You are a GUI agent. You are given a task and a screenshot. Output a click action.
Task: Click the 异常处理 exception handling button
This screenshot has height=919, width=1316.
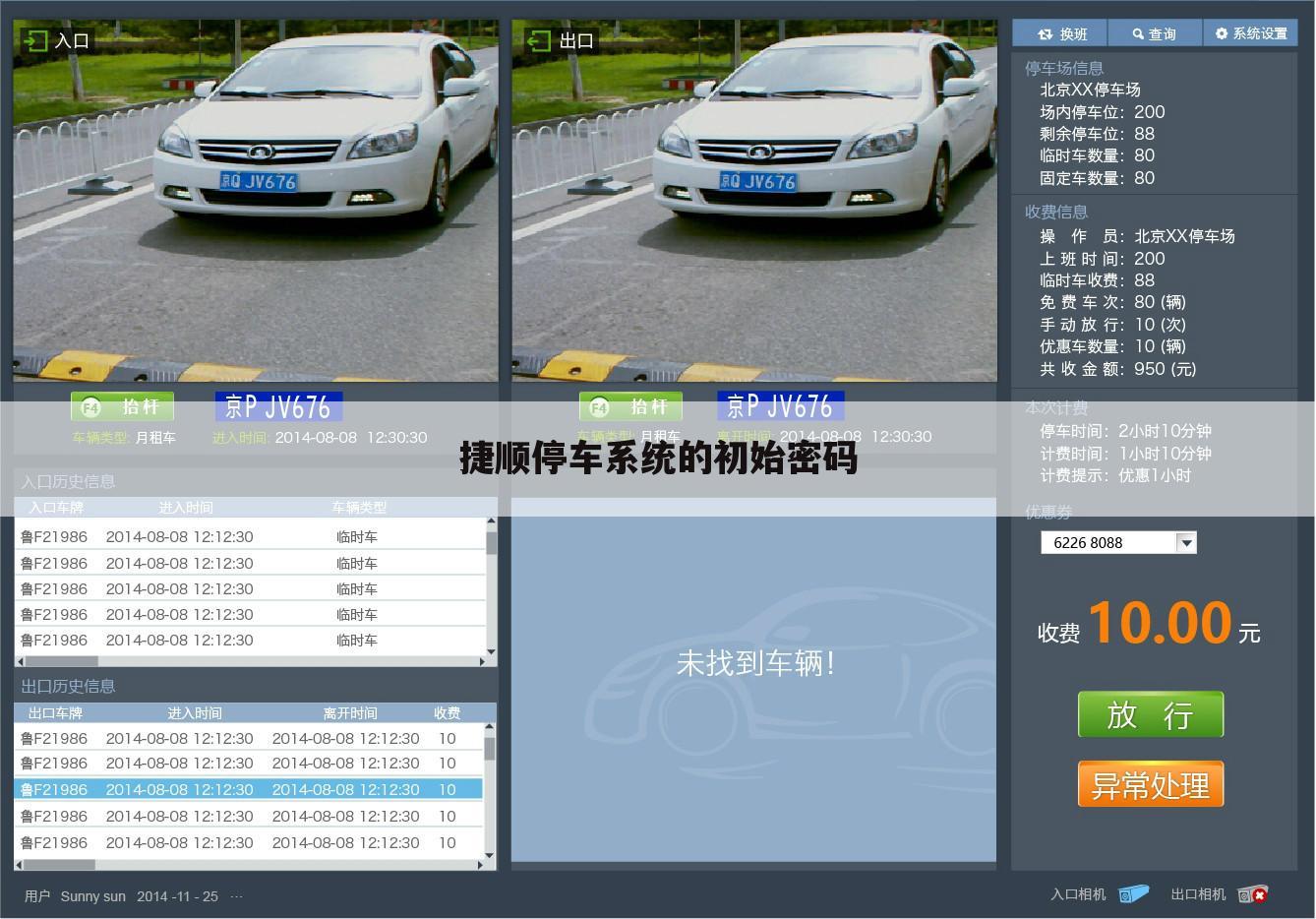[1150, 785]
